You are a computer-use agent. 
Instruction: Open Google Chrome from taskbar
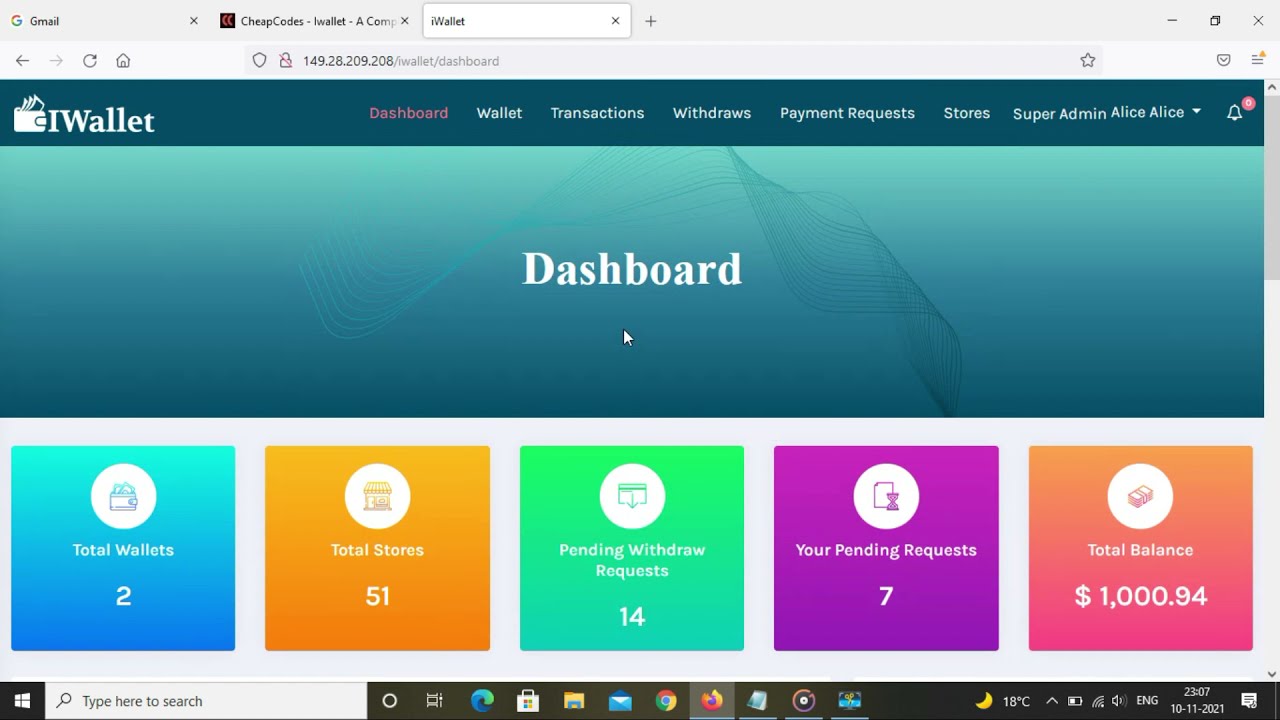(x=666, y=701)
